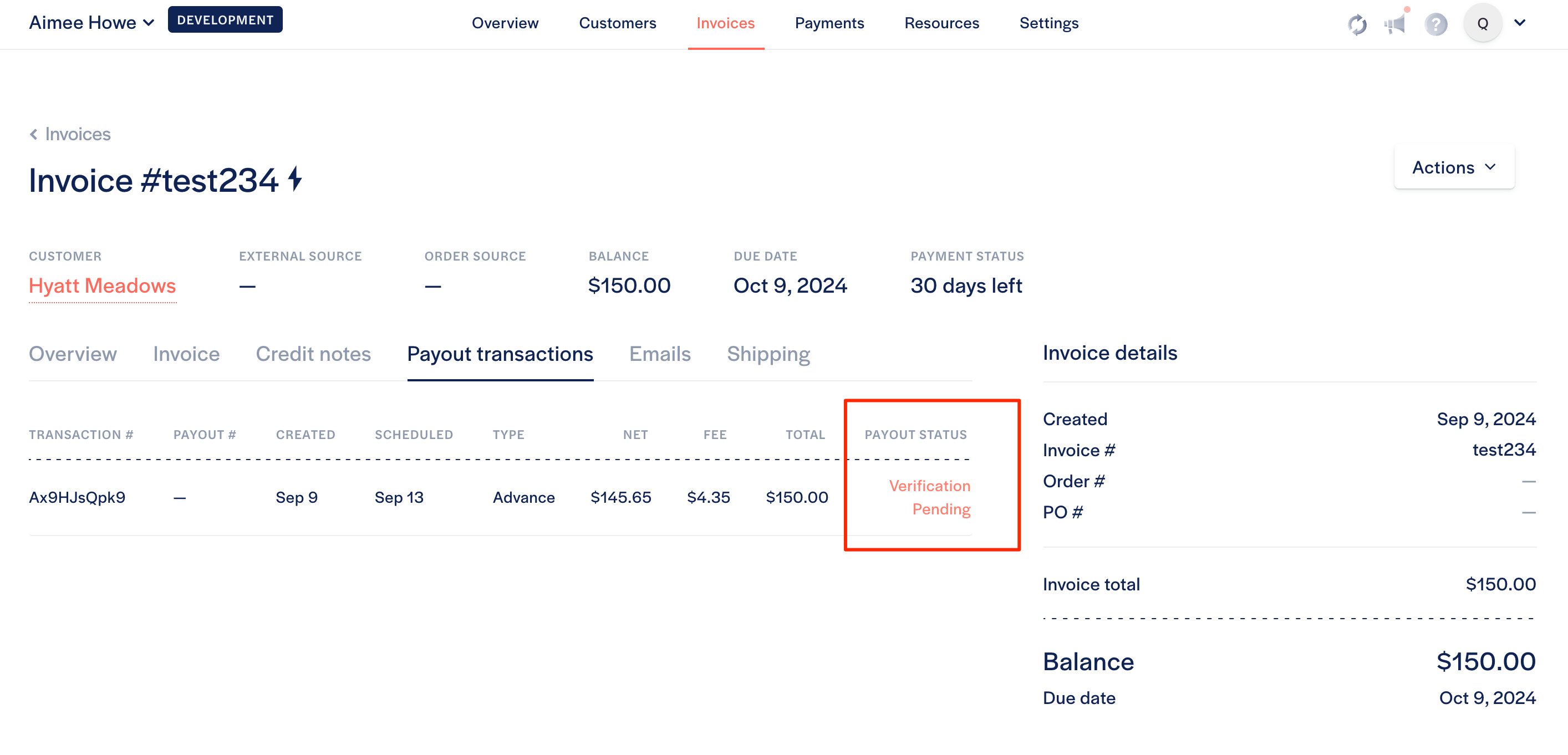Expand the profile menu chevron
Screen dimensions: 1568x755
pyautogui.click(x=1520, y=23)
